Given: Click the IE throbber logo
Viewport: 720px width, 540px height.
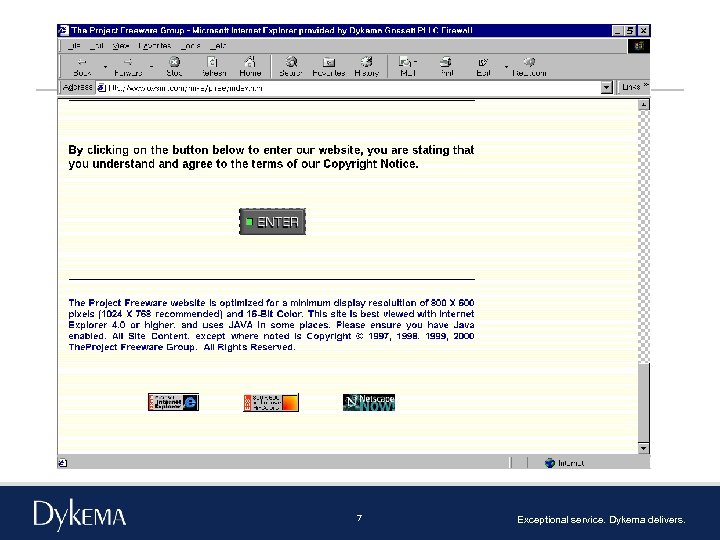Looking at the screenshot, I should (x=639, y=45).
